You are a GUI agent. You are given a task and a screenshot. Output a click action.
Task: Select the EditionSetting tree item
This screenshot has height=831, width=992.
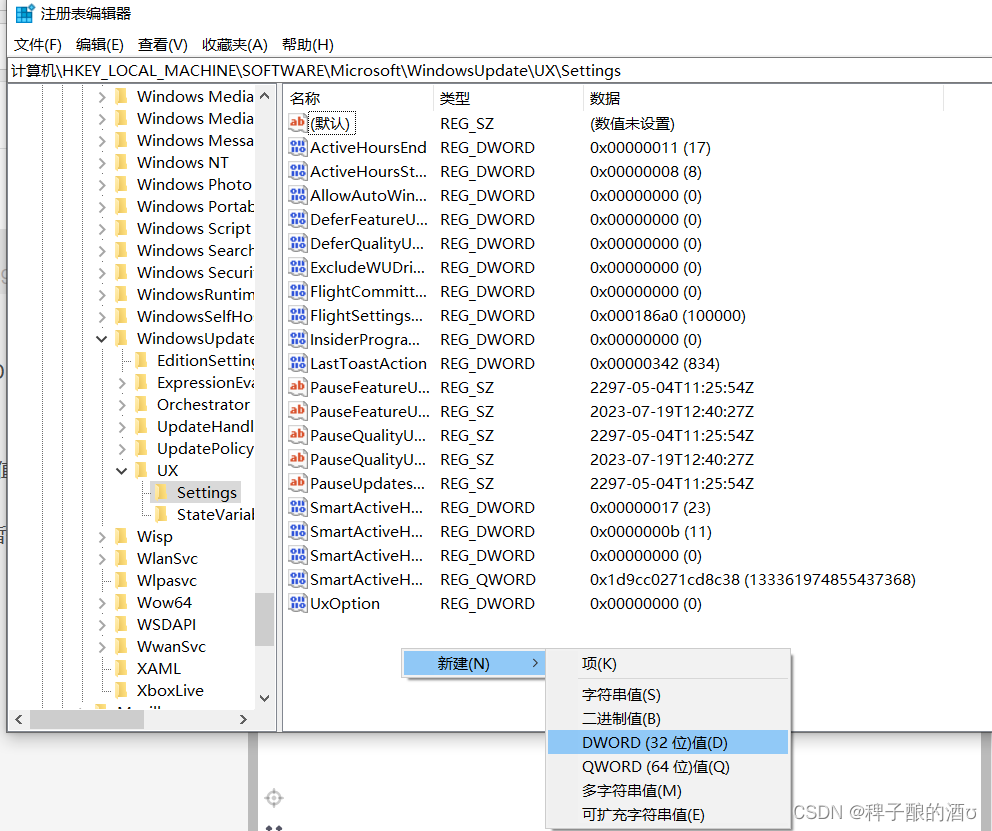[x=206, y=360]
